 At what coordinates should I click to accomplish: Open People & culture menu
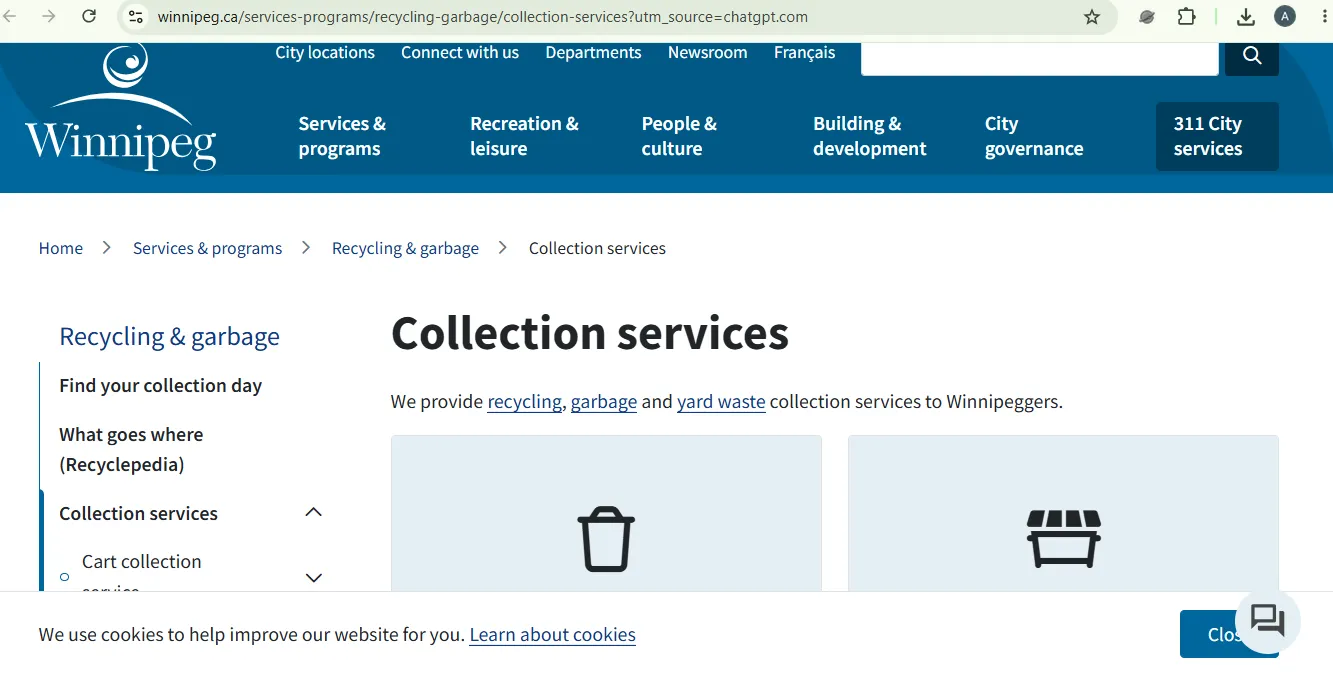[x=679, y=136]
